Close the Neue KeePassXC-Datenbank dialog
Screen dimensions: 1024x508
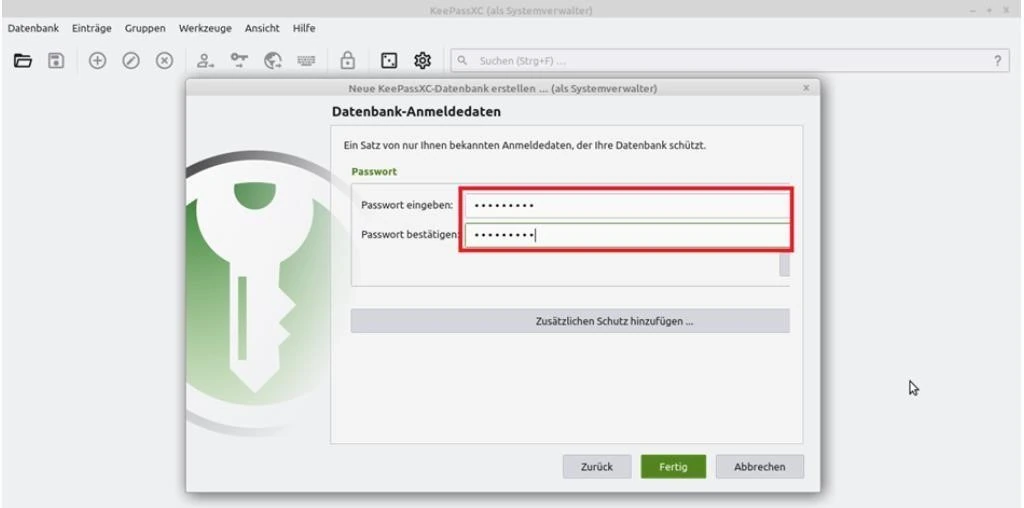(806, 87)
